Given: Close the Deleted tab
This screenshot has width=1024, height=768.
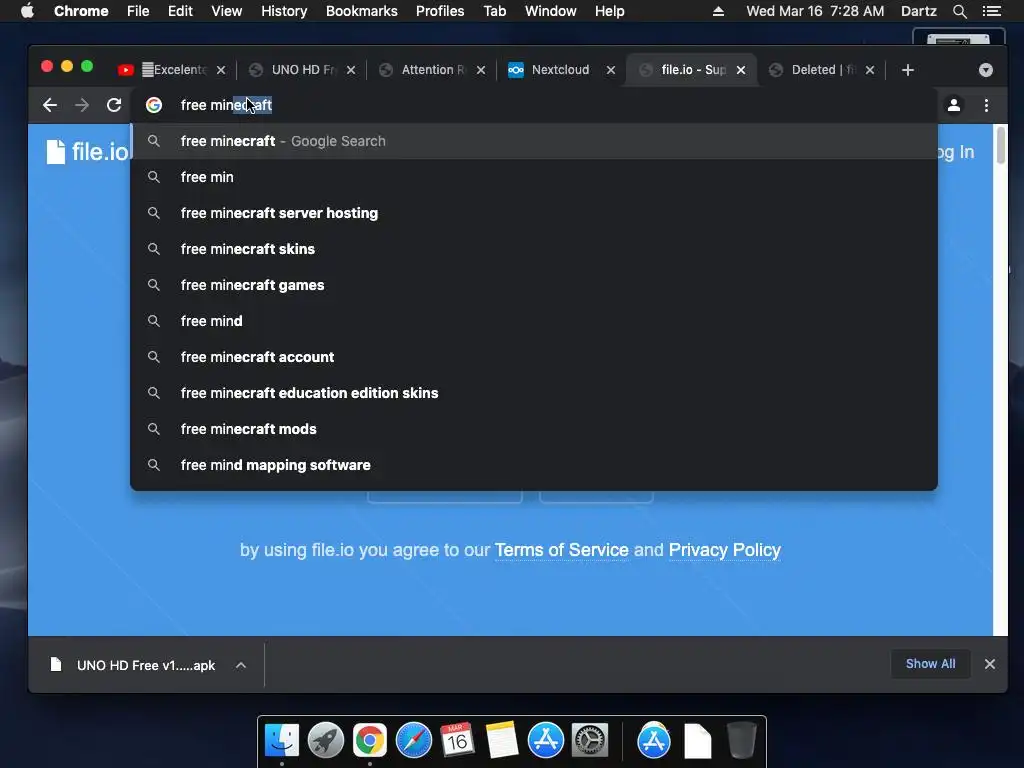Looking at the screenshot, I should click(870, 70).
